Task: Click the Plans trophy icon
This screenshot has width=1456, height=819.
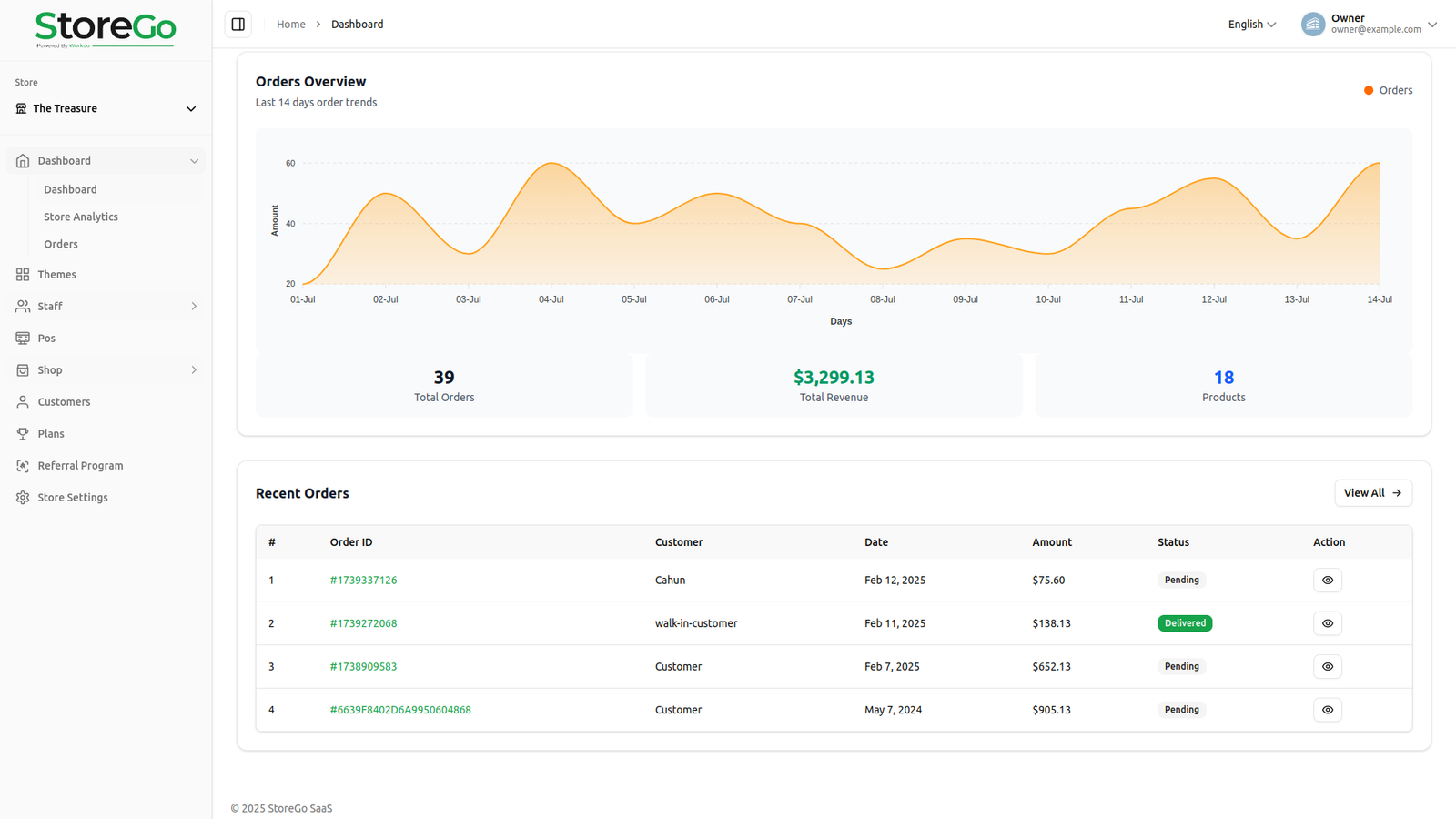Action: (x=23, y=434)
